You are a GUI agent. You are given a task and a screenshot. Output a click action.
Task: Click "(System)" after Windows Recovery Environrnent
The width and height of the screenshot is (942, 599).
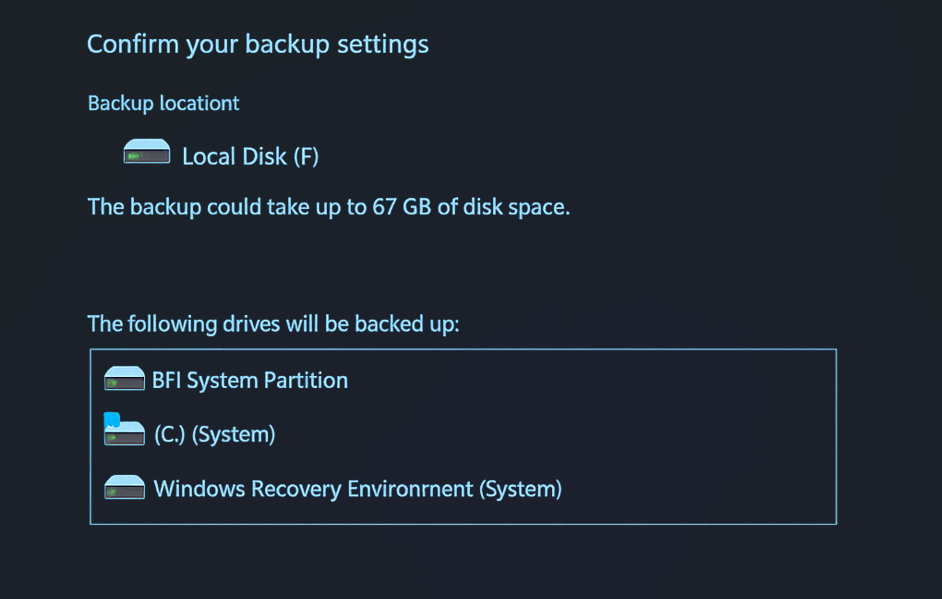pos(520,489)
